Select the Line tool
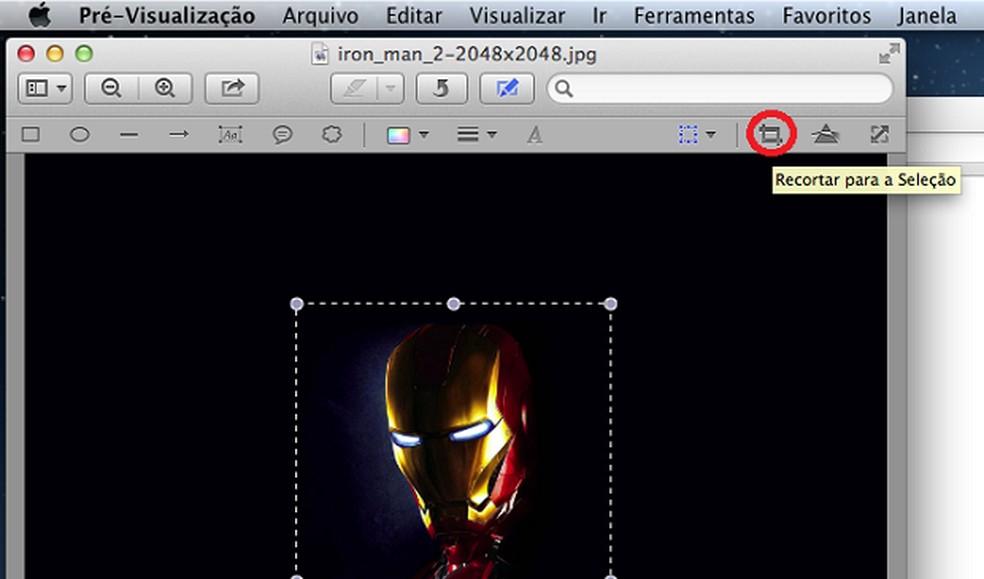Image resolution: width=984 pixels, height=579 pixels. 129,135
